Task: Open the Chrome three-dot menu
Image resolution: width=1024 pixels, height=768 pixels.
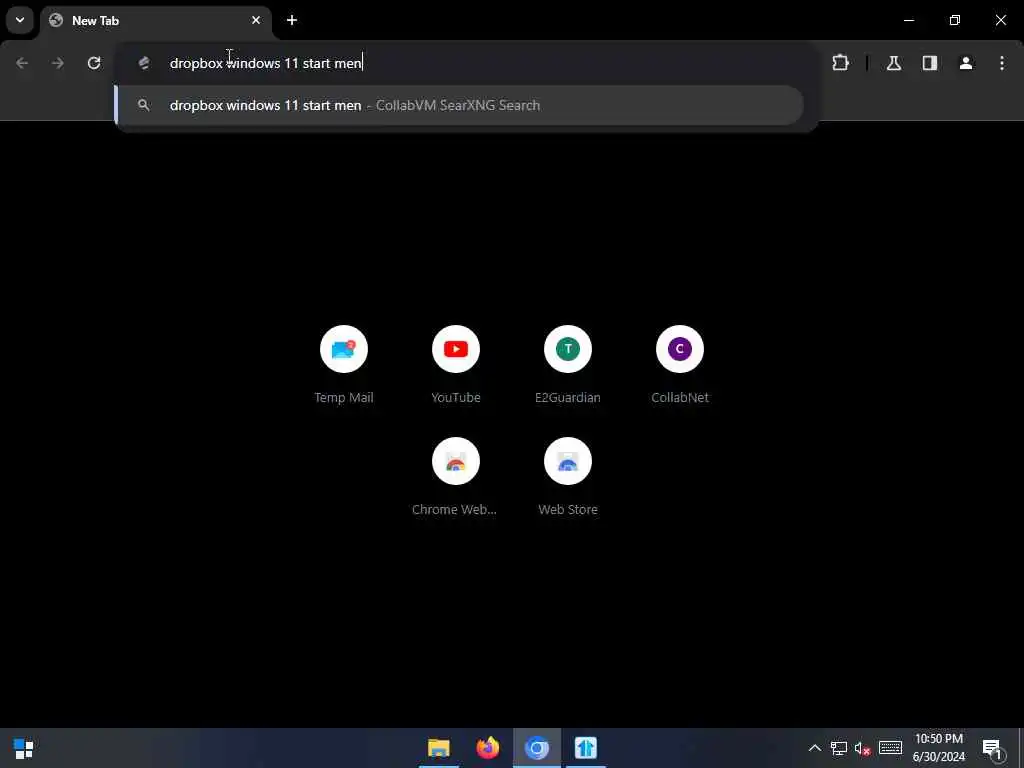Action: (x=1002, y=63)
